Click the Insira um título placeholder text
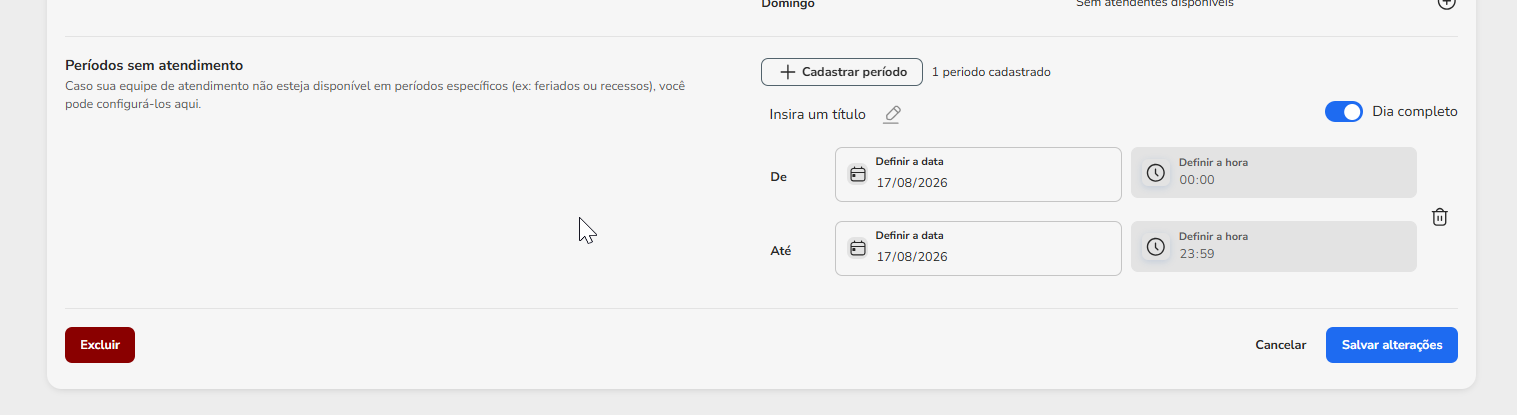 pyautogui.click(x=818, y=115)
